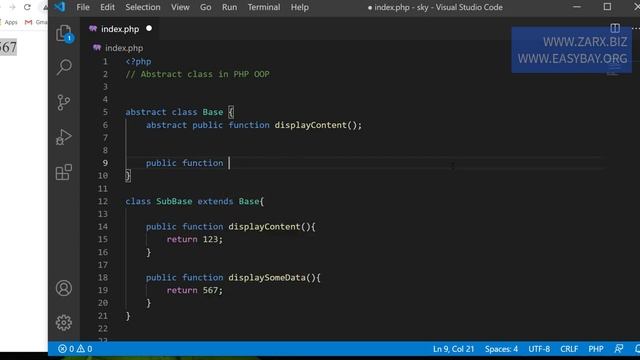Open the Accounts menu icon

[x=64, y=288]
